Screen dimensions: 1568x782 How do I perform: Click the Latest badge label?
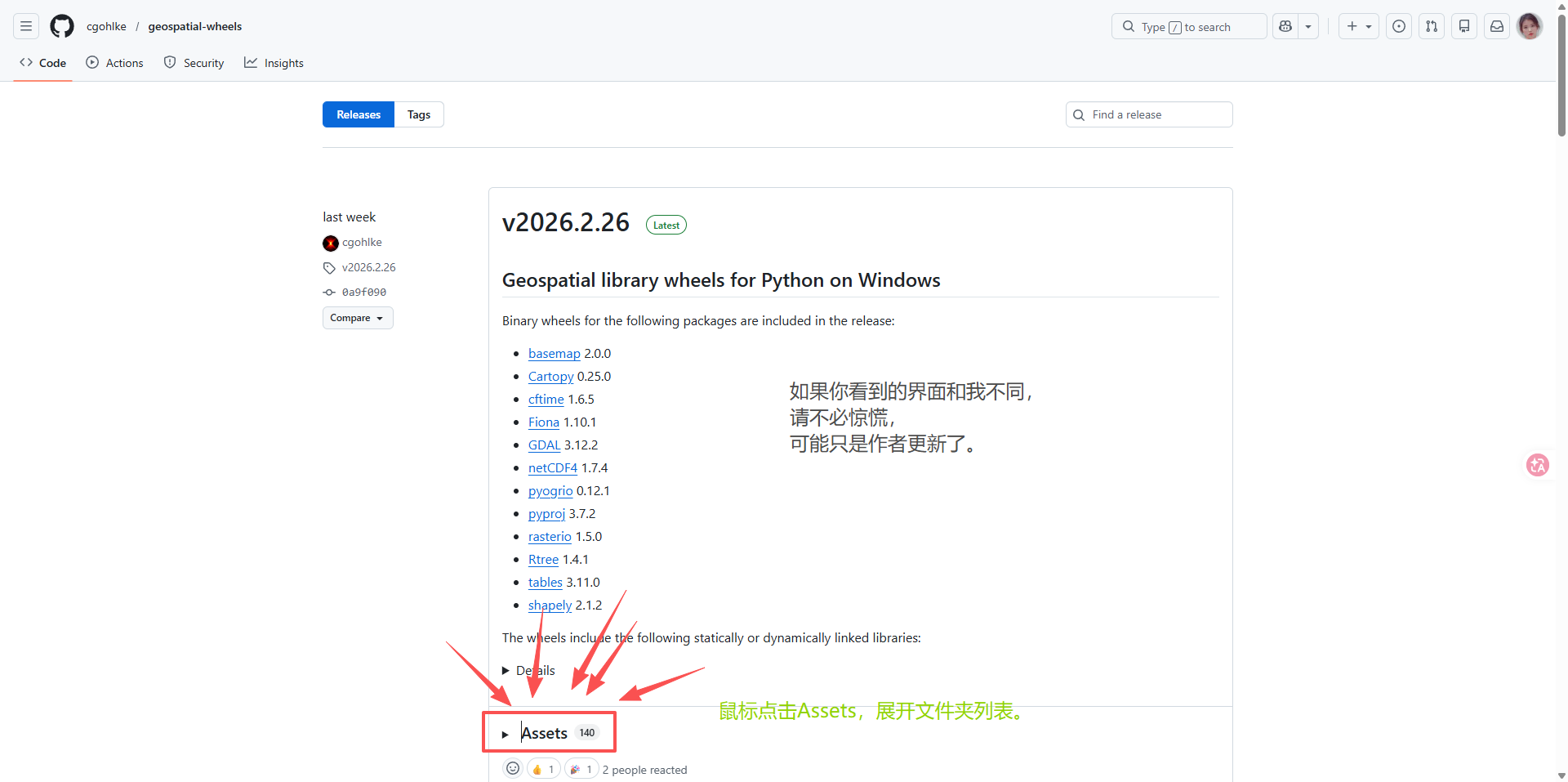[x=666, y=225]
